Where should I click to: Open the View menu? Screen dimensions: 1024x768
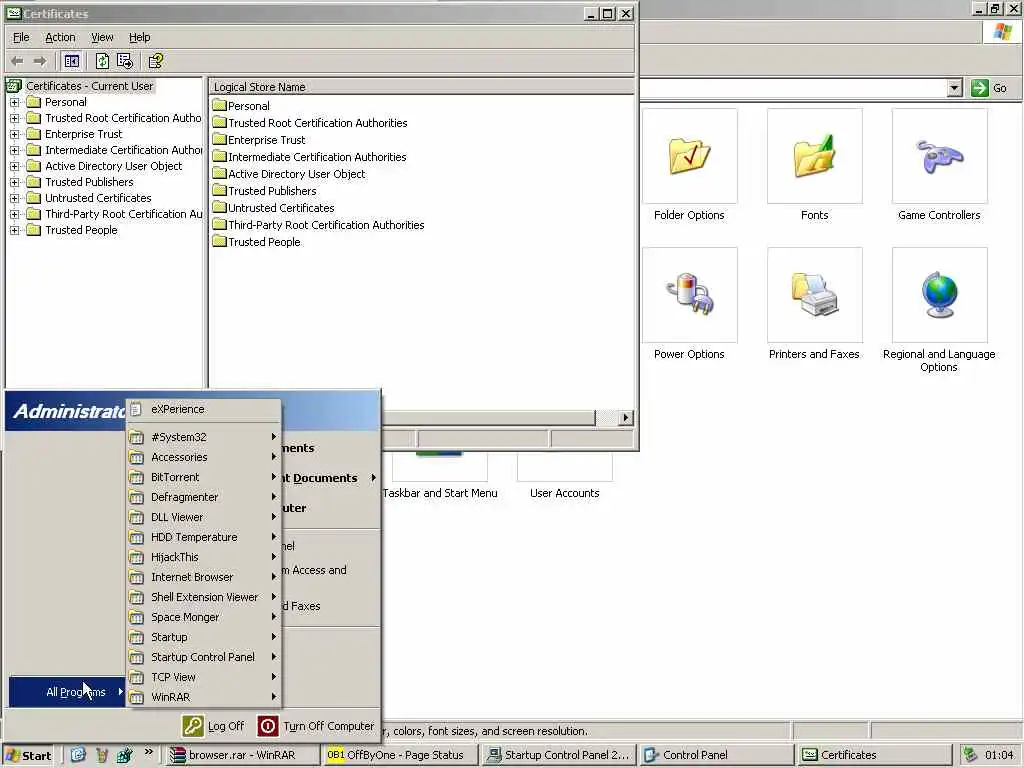[x=102, y=37]
